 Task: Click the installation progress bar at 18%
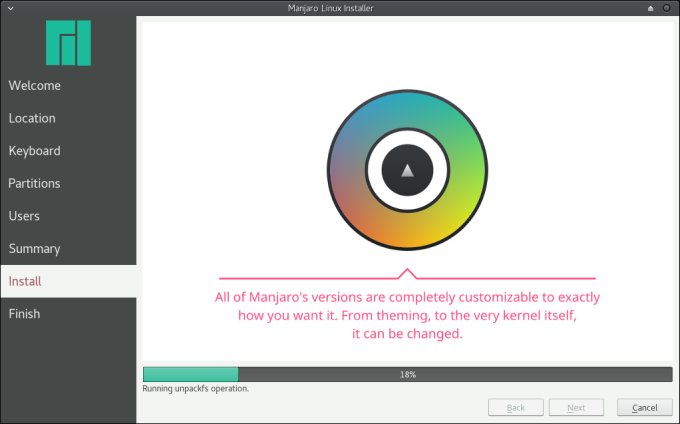[x=408, y=374]
